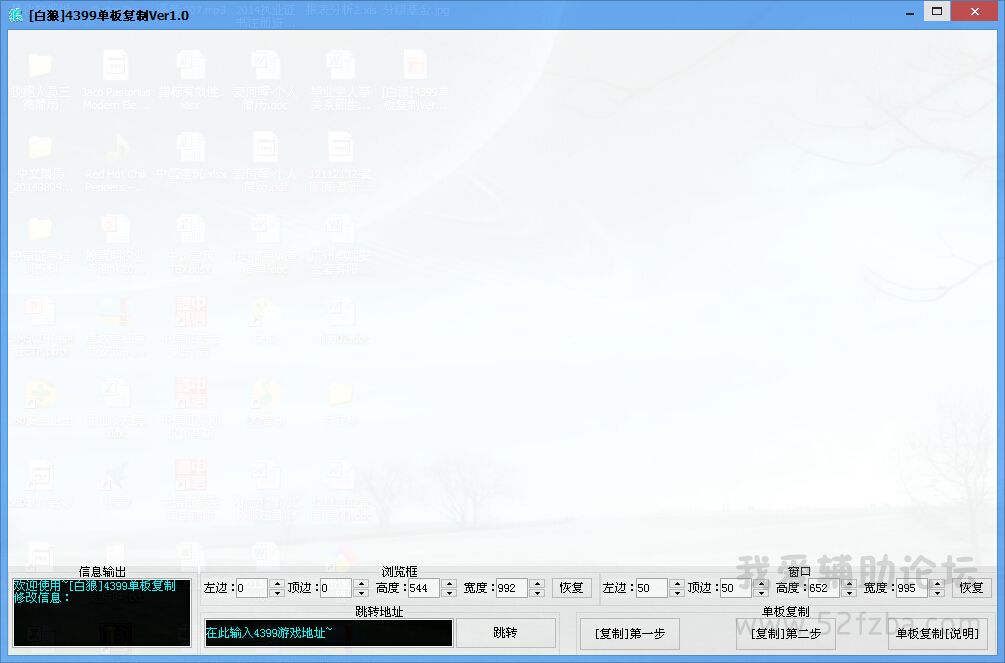Image resolution: width=1005 pixels, height=663 pixels.
Task: Decrease window 顶边 50 with down arrow
Action: pos(761,593)
